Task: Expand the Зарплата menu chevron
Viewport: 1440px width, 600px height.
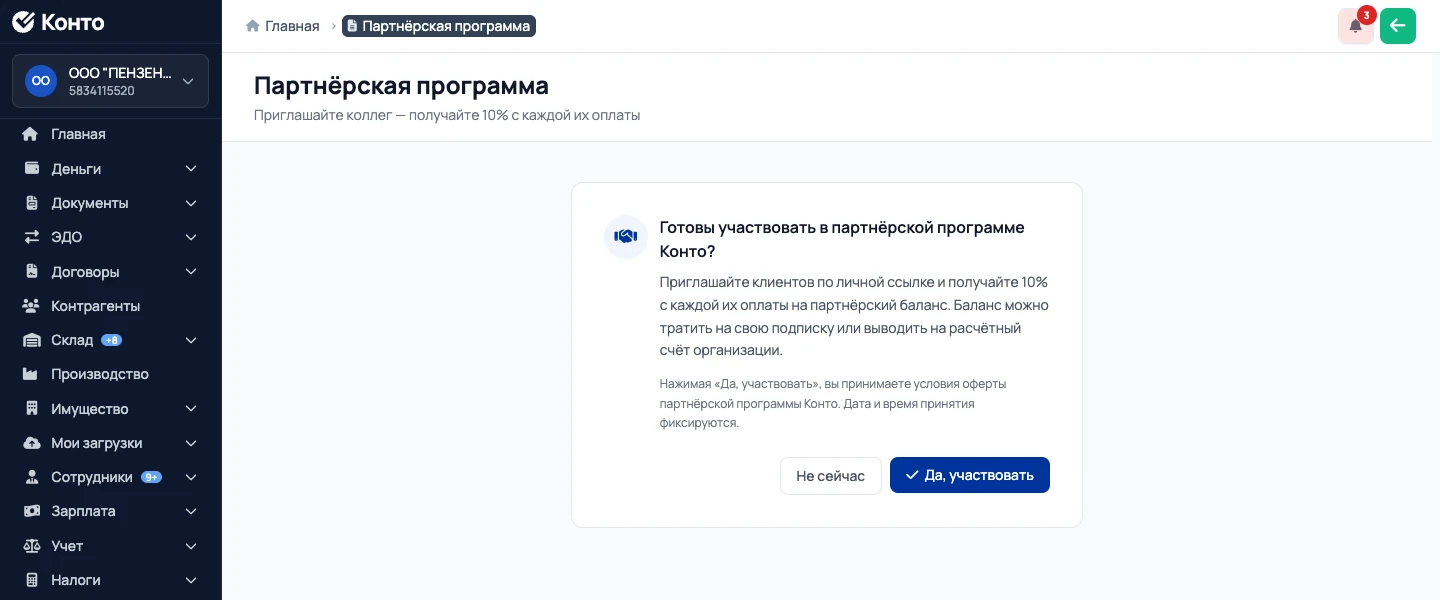Action: [x=191, y=511]
